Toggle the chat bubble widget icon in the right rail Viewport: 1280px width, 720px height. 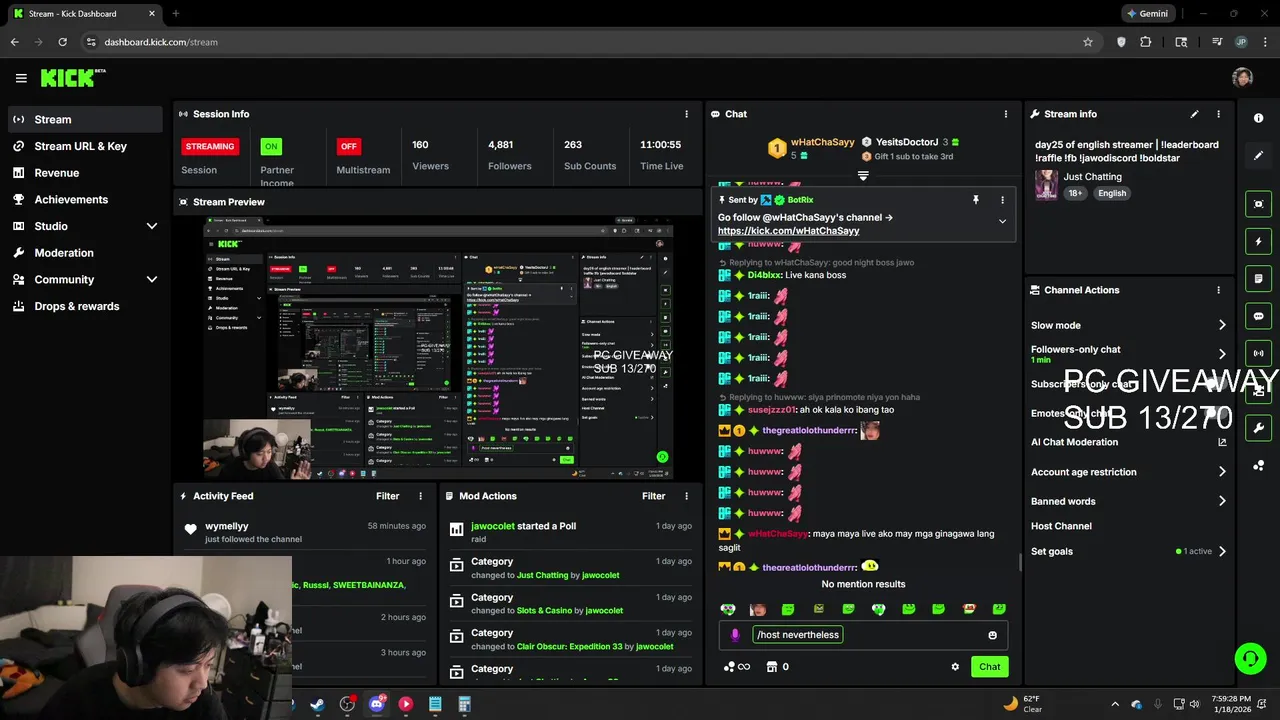point(1258,316)
